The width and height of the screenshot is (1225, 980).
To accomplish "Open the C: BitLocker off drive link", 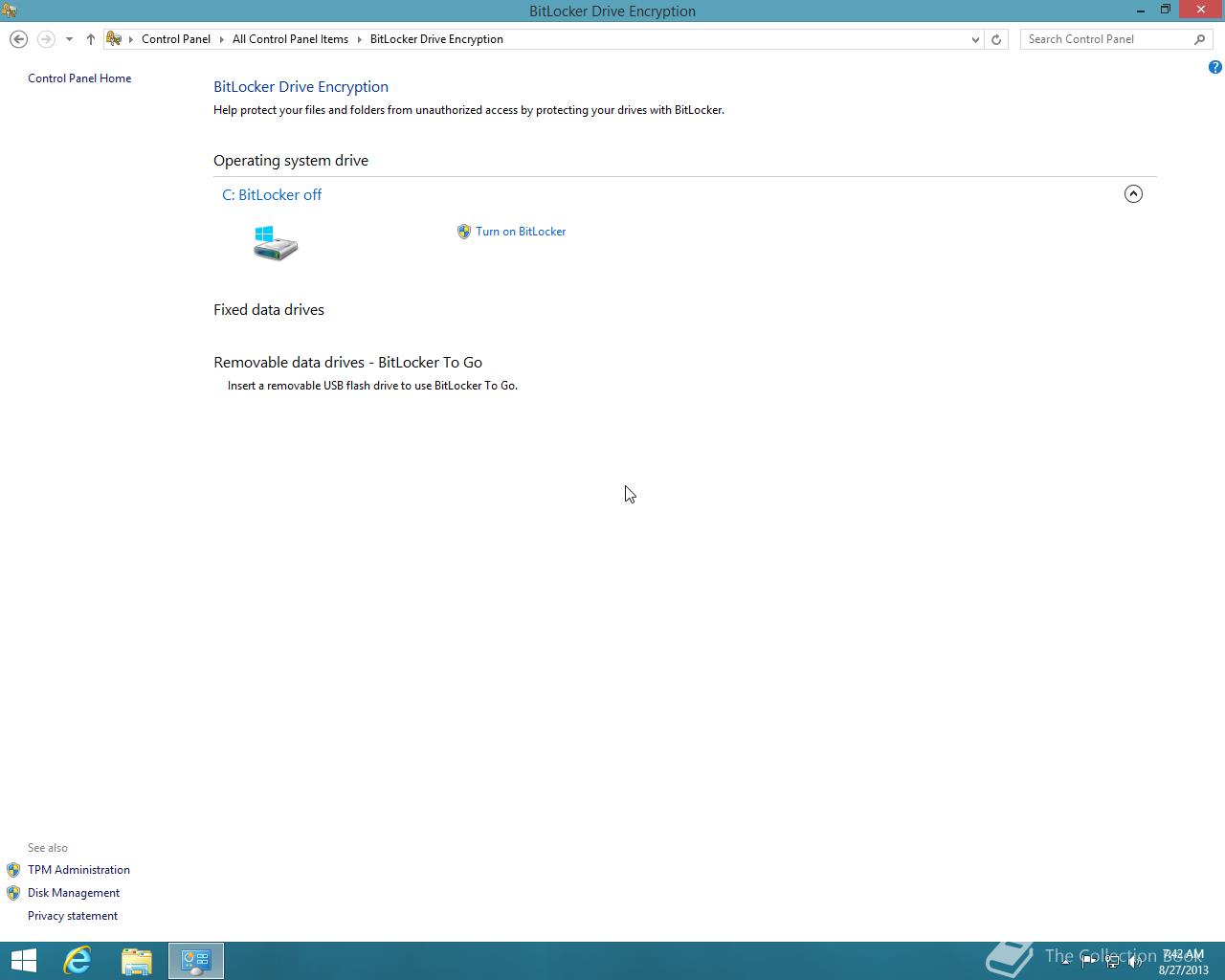I will point(272,194).
